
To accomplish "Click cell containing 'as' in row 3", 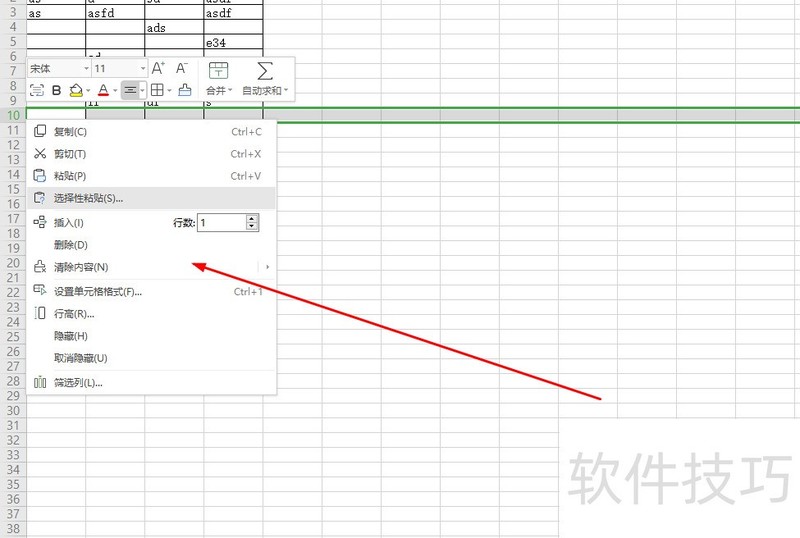I will click(56, 13).
